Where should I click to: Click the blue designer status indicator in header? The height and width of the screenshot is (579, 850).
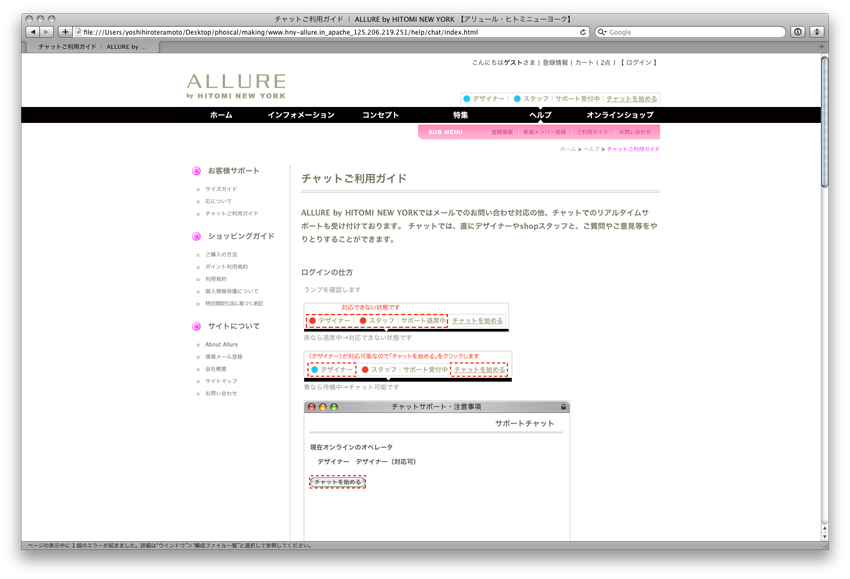466,99
